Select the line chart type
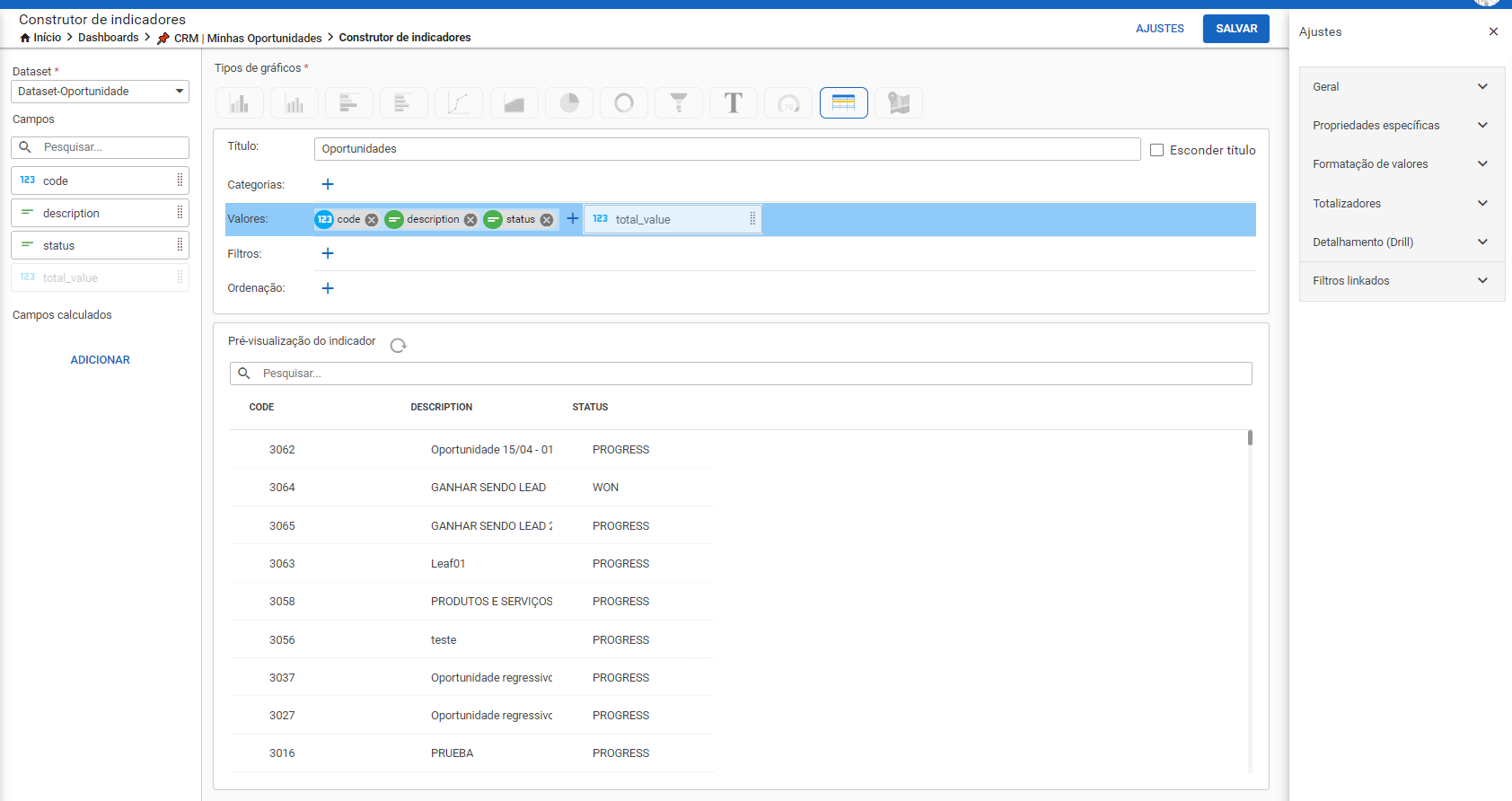 459,103
